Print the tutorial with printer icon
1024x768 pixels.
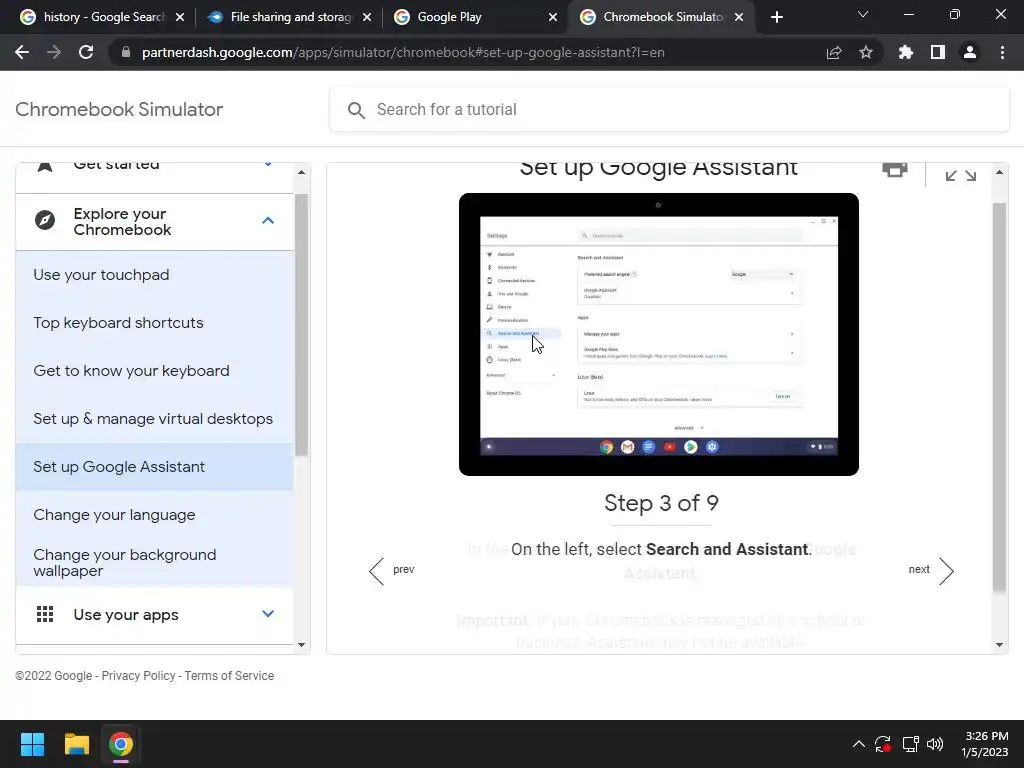pyautogui.click(x=895, y=169)
